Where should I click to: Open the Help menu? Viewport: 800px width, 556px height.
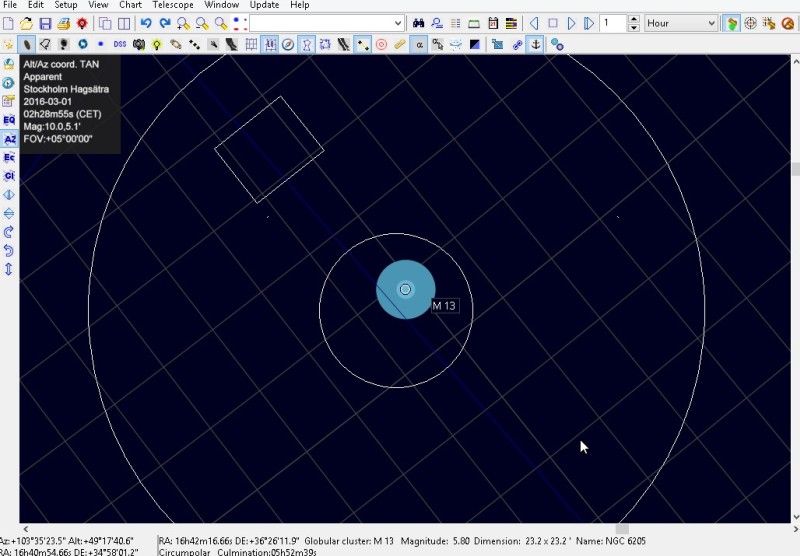click(x=299, y=5)
